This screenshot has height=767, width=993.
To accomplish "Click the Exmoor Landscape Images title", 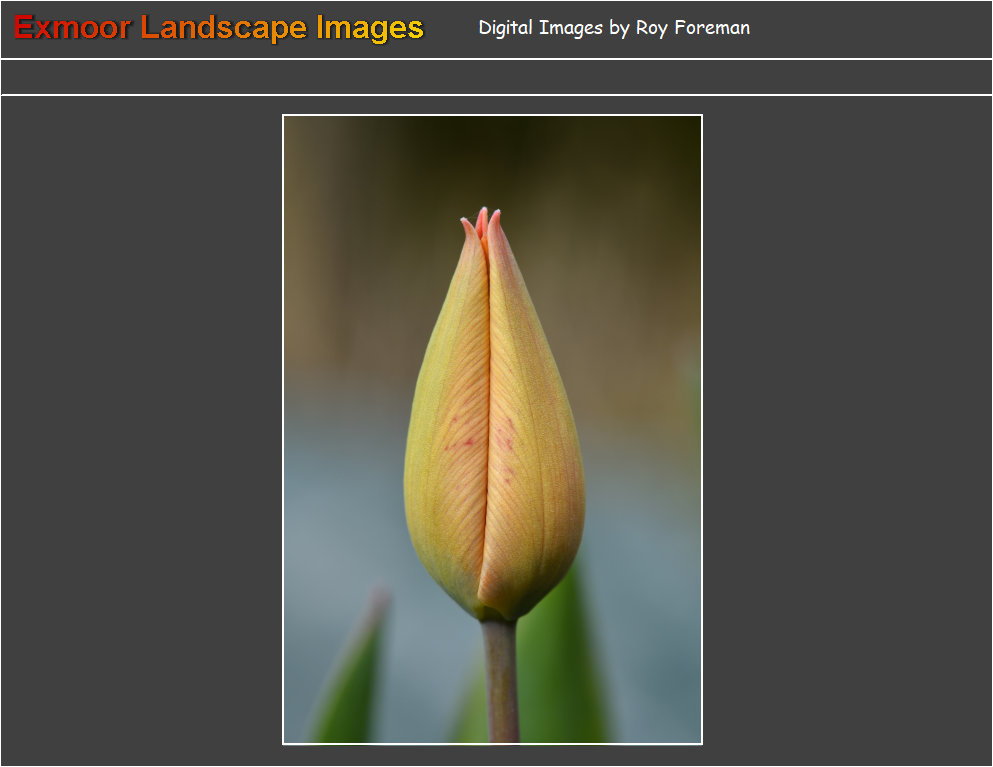I will click(219, 28).
